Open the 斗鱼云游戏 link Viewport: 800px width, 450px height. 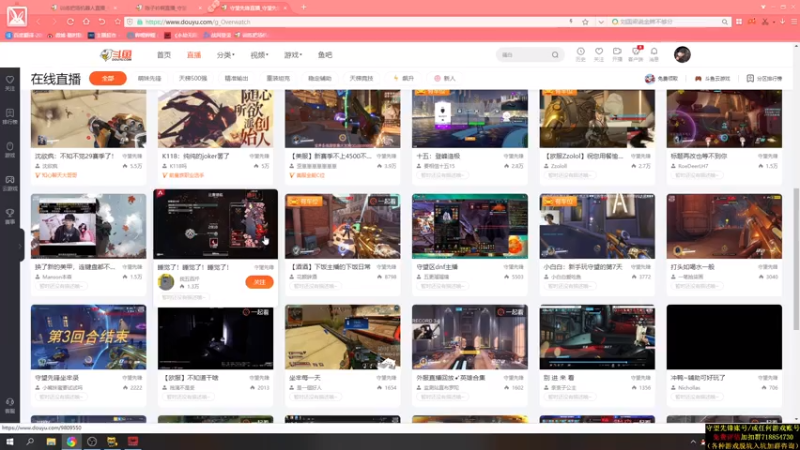(x=712, y=79)
